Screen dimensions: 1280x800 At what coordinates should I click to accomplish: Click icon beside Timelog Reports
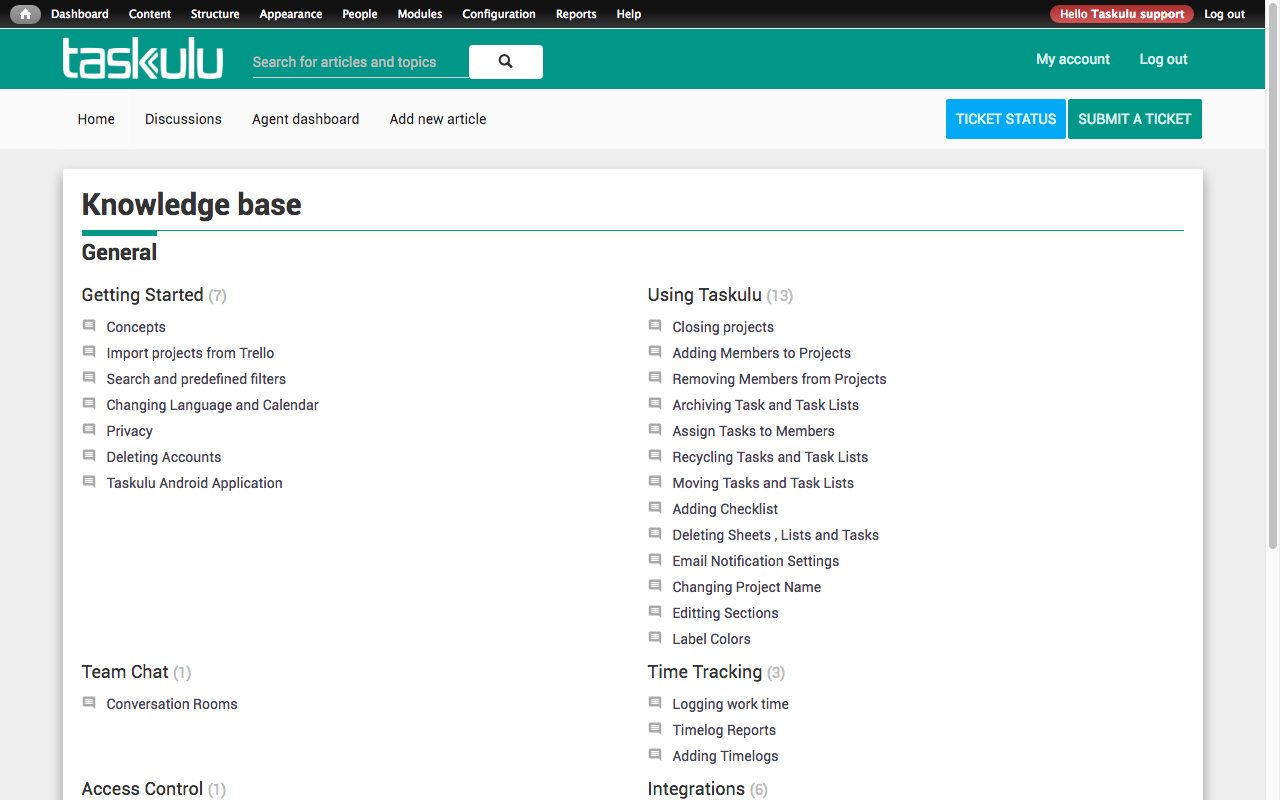pos(655,729)
